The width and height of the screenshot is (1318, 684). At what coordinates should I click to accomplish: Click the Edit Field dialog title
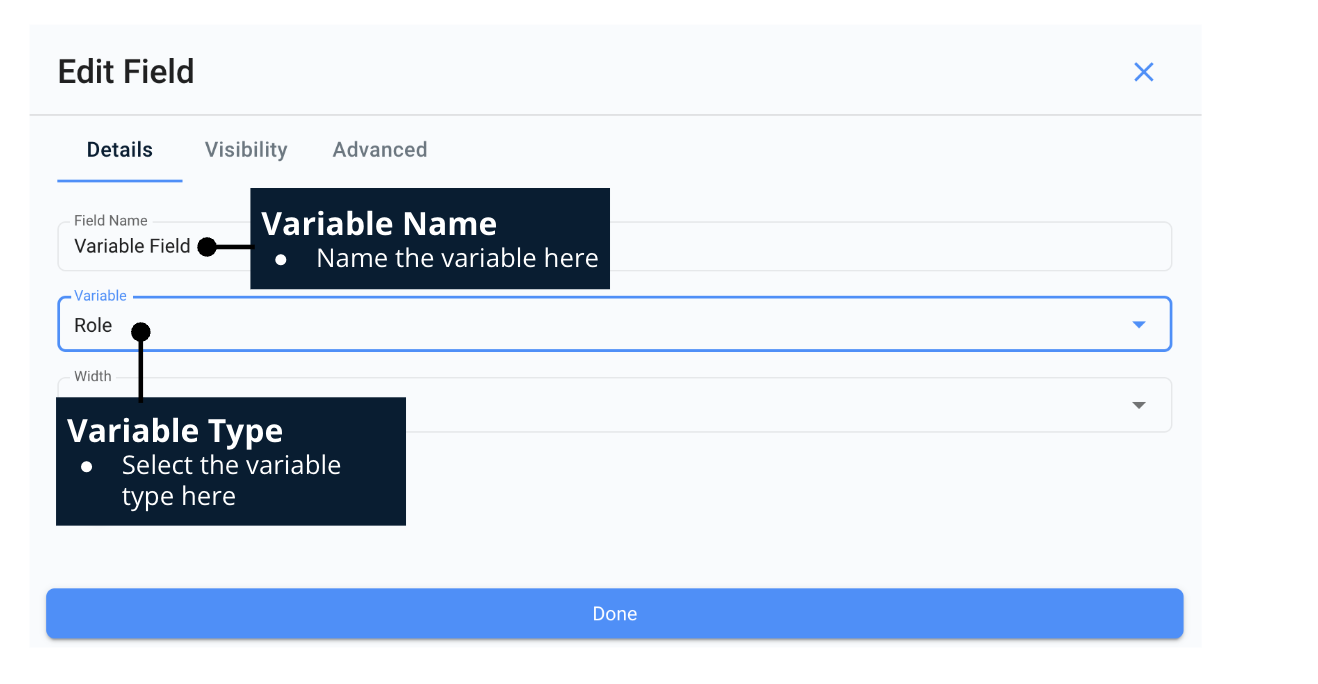click(x=126, y=71)
